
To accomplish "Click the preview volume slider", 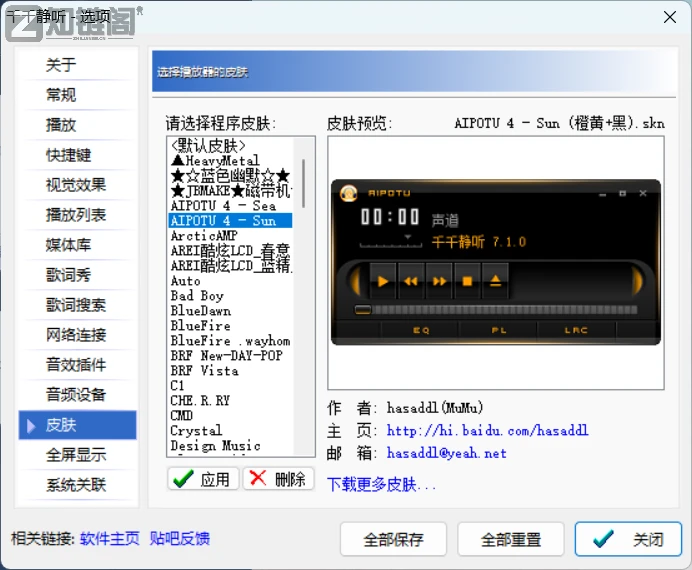I will pos(391,242).
